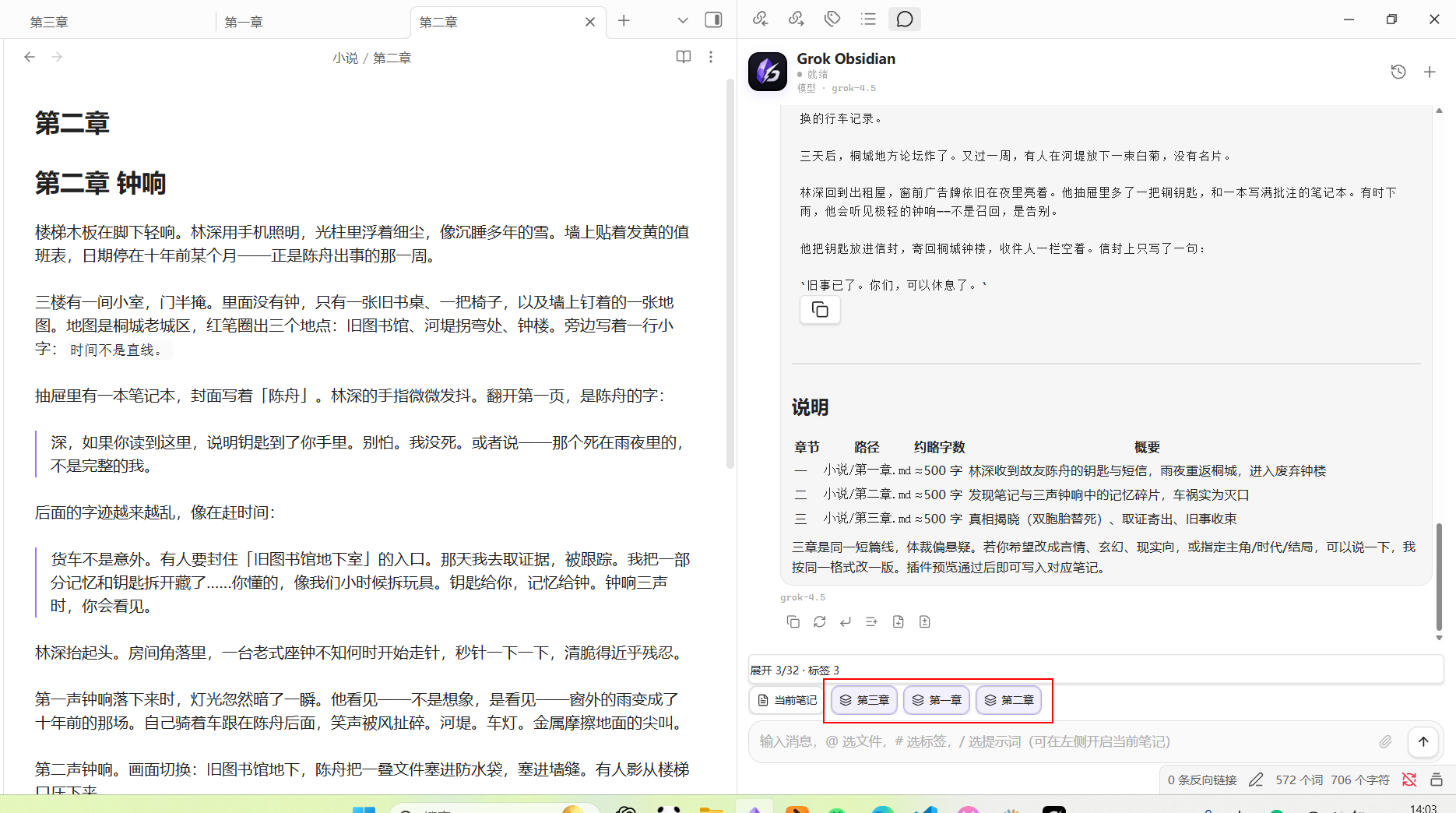Click the 第二章 钟响 heading
1456x813 pixels.
point(100,183)
